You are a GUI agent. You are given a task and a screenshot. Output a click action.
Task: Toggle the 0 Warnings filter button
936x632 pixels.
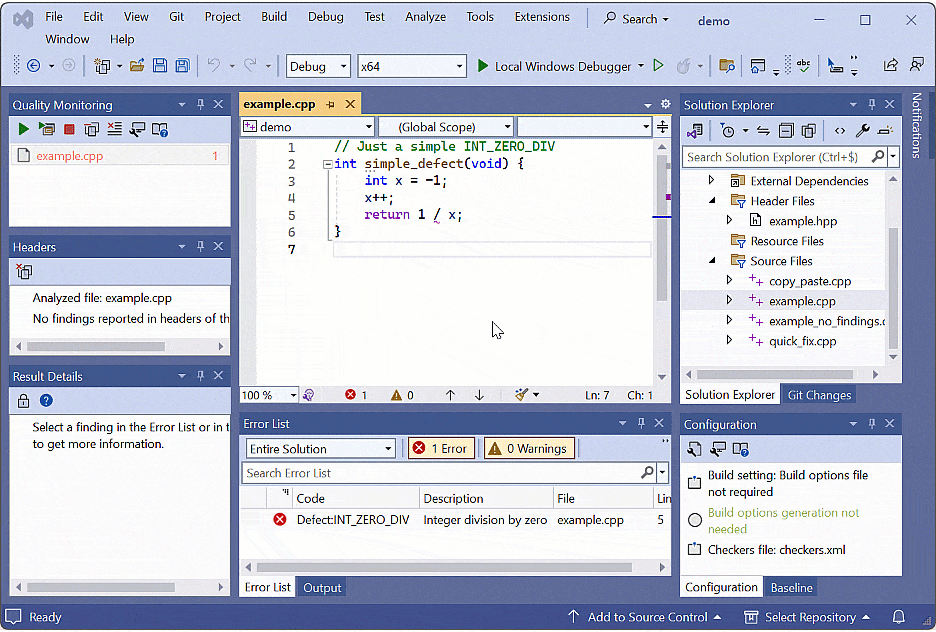(529, 449)
